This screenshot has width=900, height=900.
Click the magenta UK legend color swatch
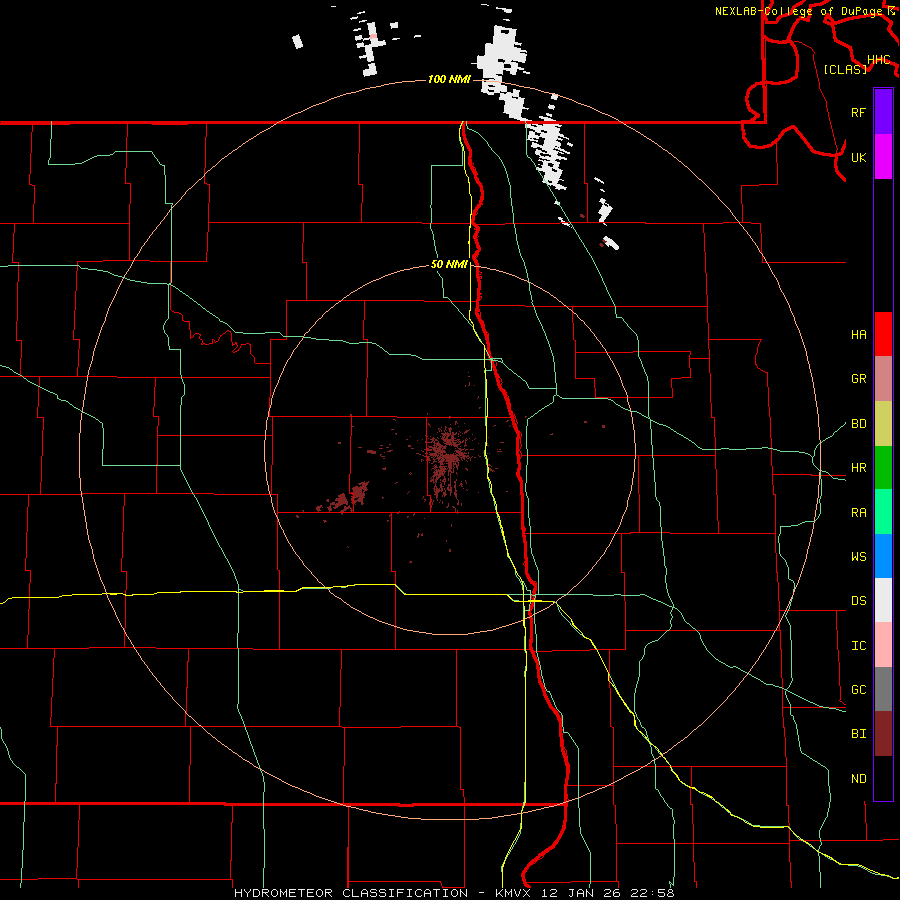883,157
